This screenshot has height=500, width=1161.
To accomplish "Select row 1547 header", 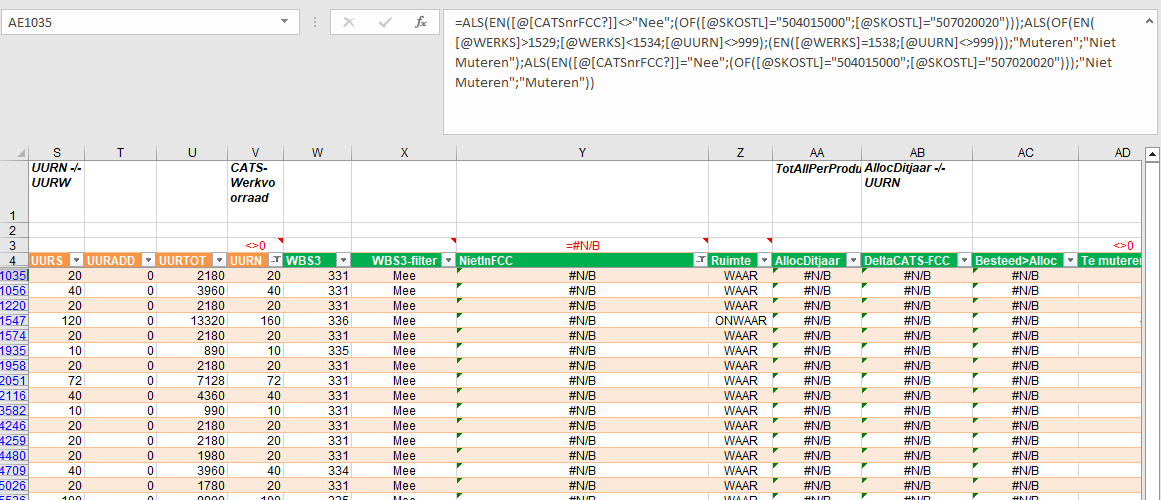I will [14, 321].
